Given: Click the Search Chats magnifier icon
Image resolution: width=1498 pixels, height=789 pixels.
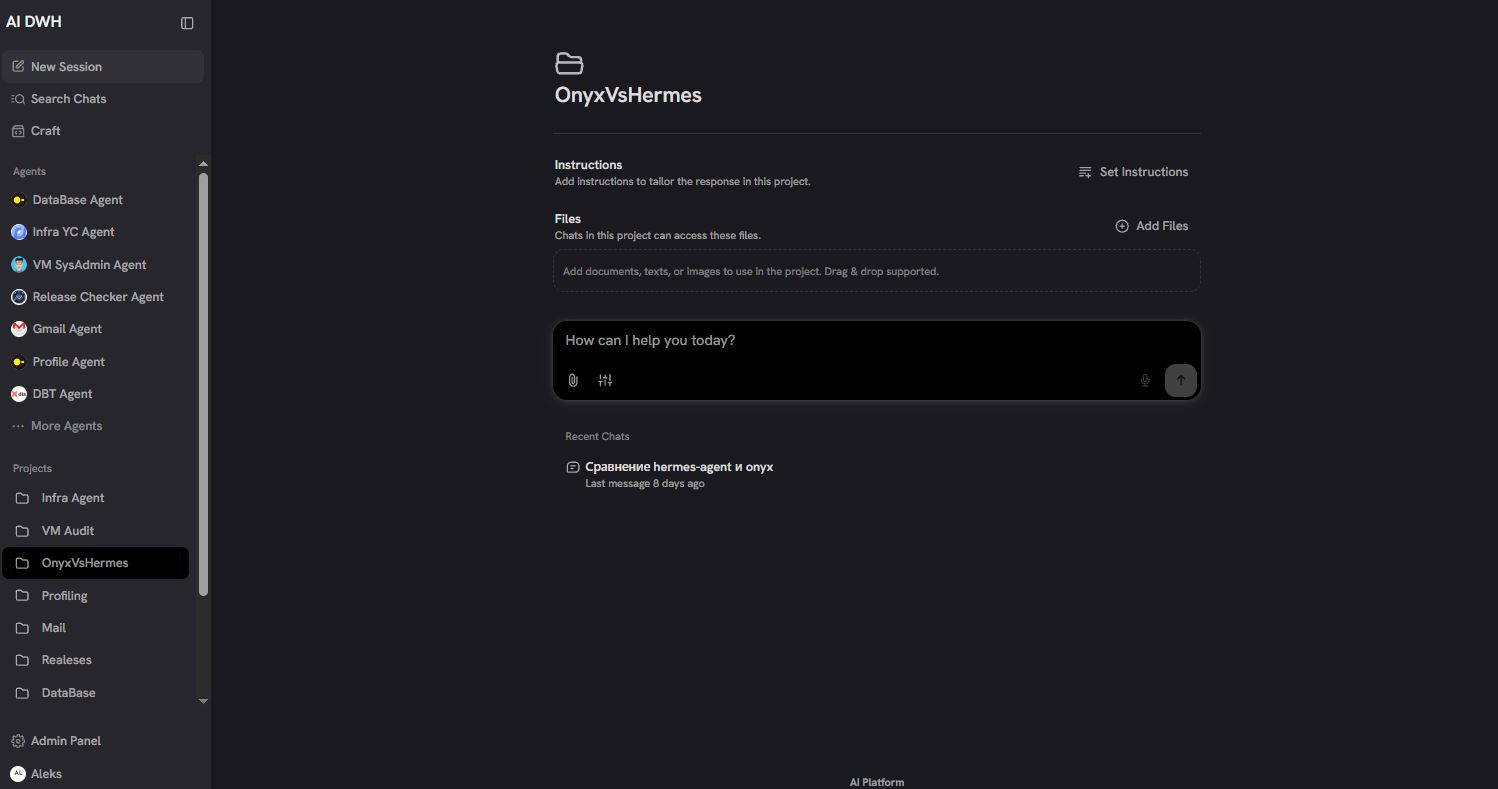Looking at the screenshot, I should tap(18, 99).
